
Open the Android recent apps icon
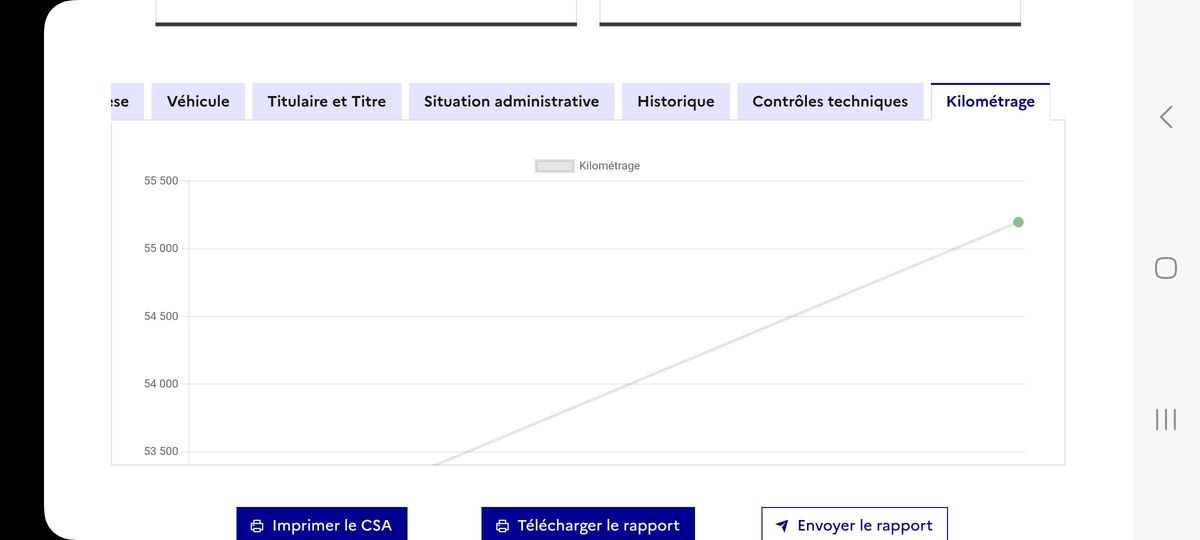(1166, 419)
